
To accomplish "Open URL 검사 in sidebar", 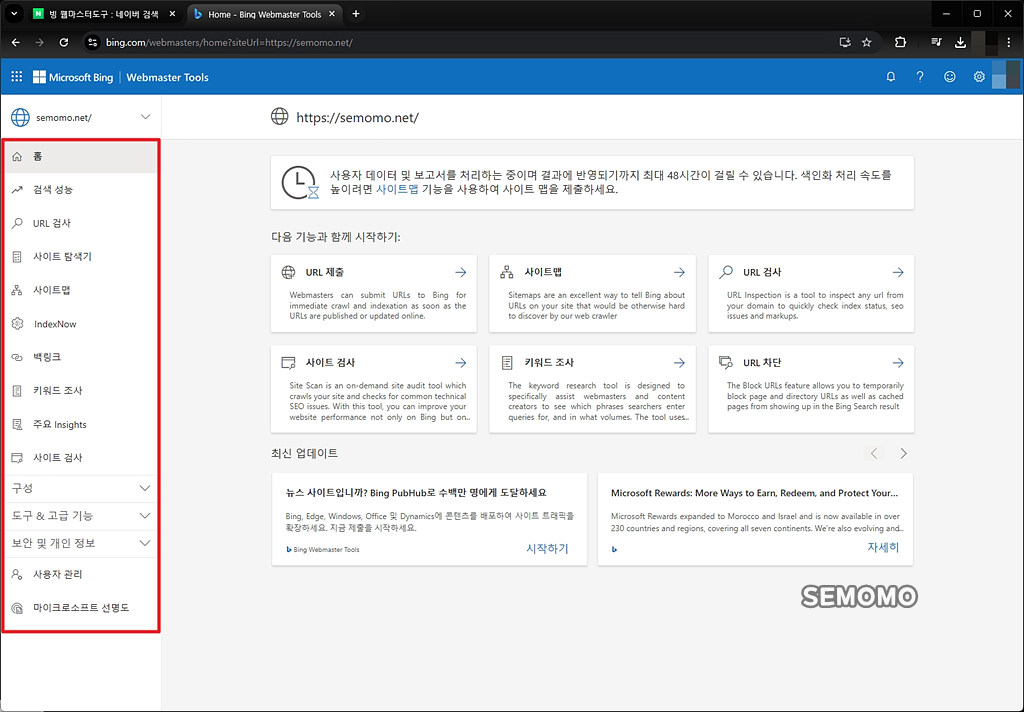I will tap(81, 223).
